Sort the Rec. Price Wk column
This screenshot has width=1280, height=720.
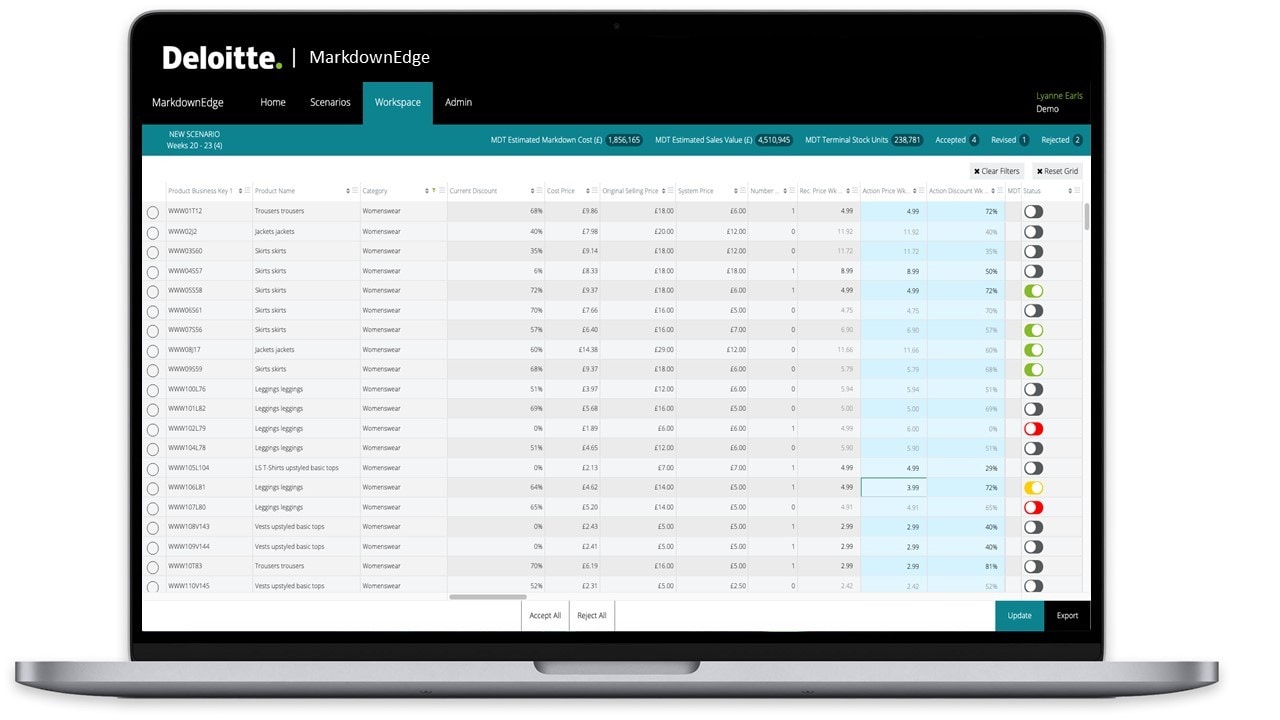click(848, 191)
